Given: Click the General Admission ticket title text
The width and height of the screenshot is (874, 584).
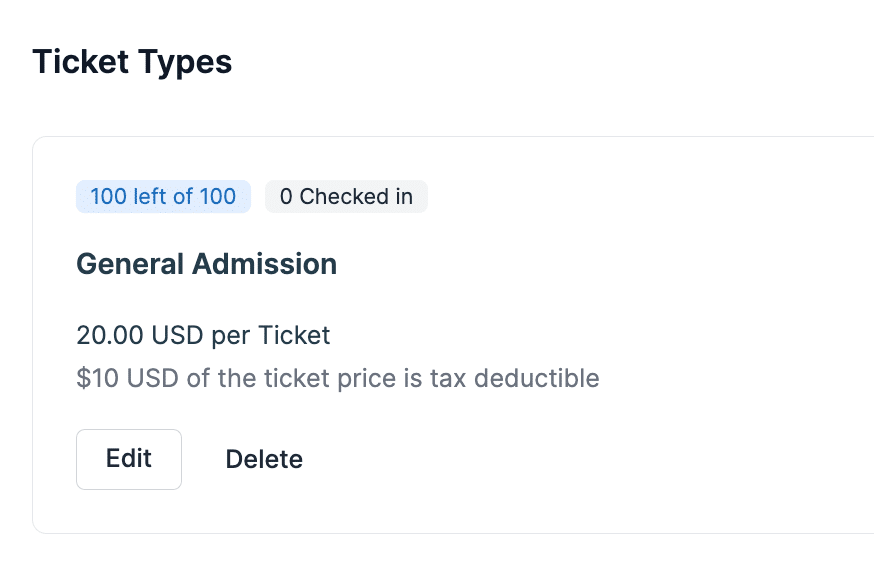Looking at the screenshot, I should pyautogui.click(x=206, y=263).
